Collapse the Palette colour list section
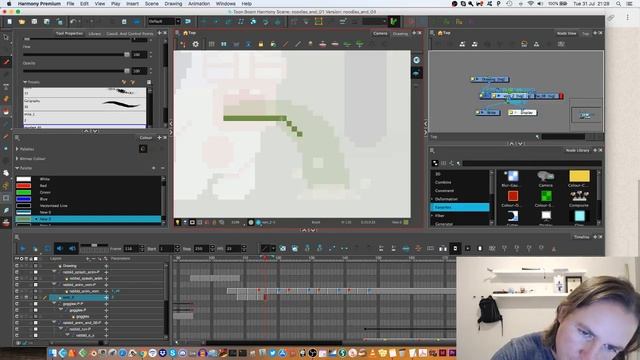Viewport: 640px width, 360px height. [x=17, y=168]
